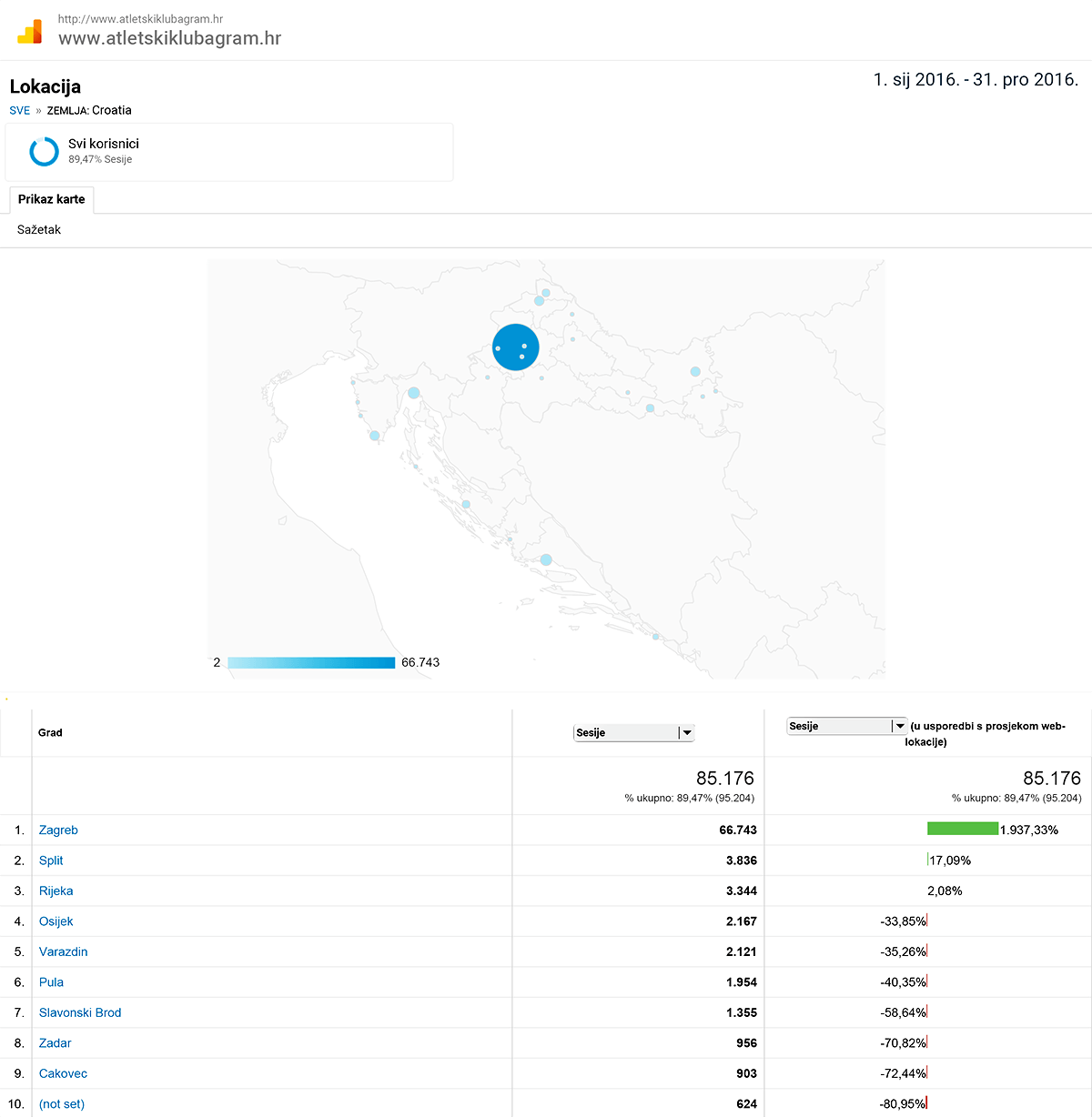The image size is (1092, 1117).
Task: Click the Svi korisnici segment donut icon
Action: [x=44, y=152]
